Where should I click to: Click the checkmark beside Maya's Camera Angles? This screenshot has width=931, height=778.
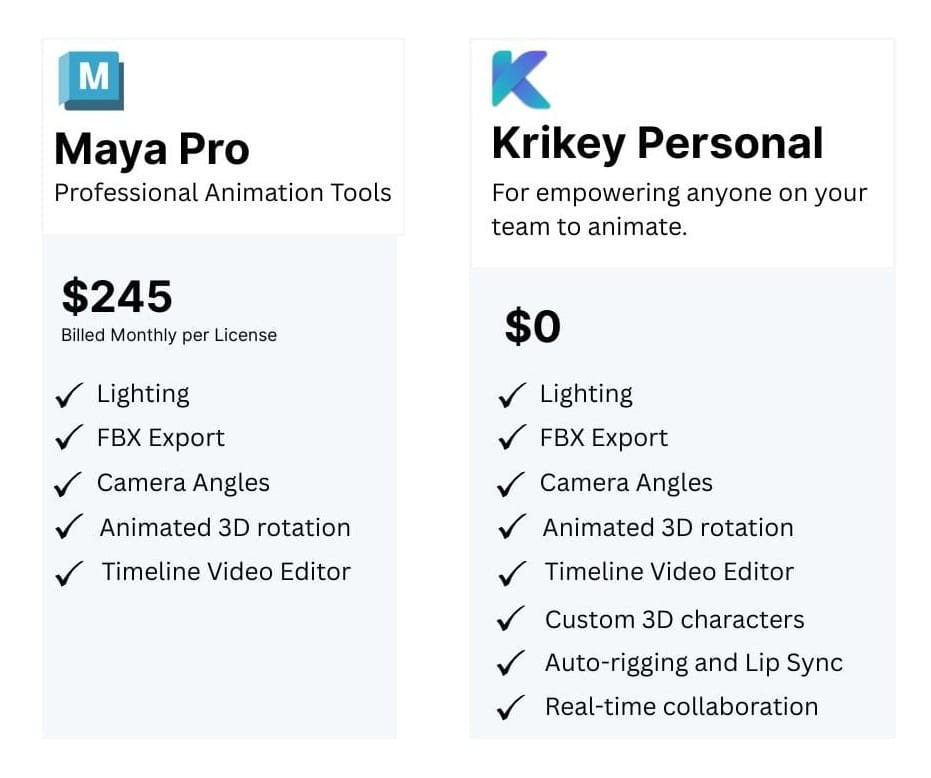69,485
